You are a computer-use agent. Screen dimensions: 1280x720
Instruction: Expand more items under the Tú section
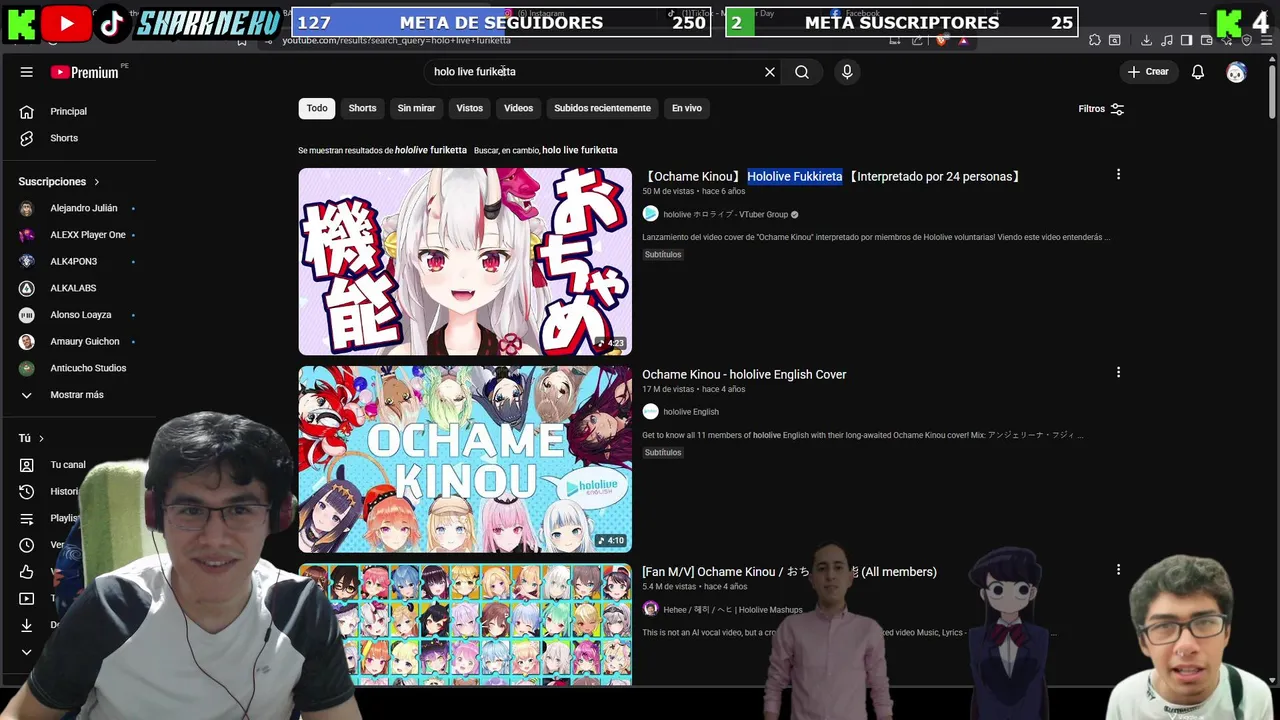pyautogui.click(x=27, y=652)
